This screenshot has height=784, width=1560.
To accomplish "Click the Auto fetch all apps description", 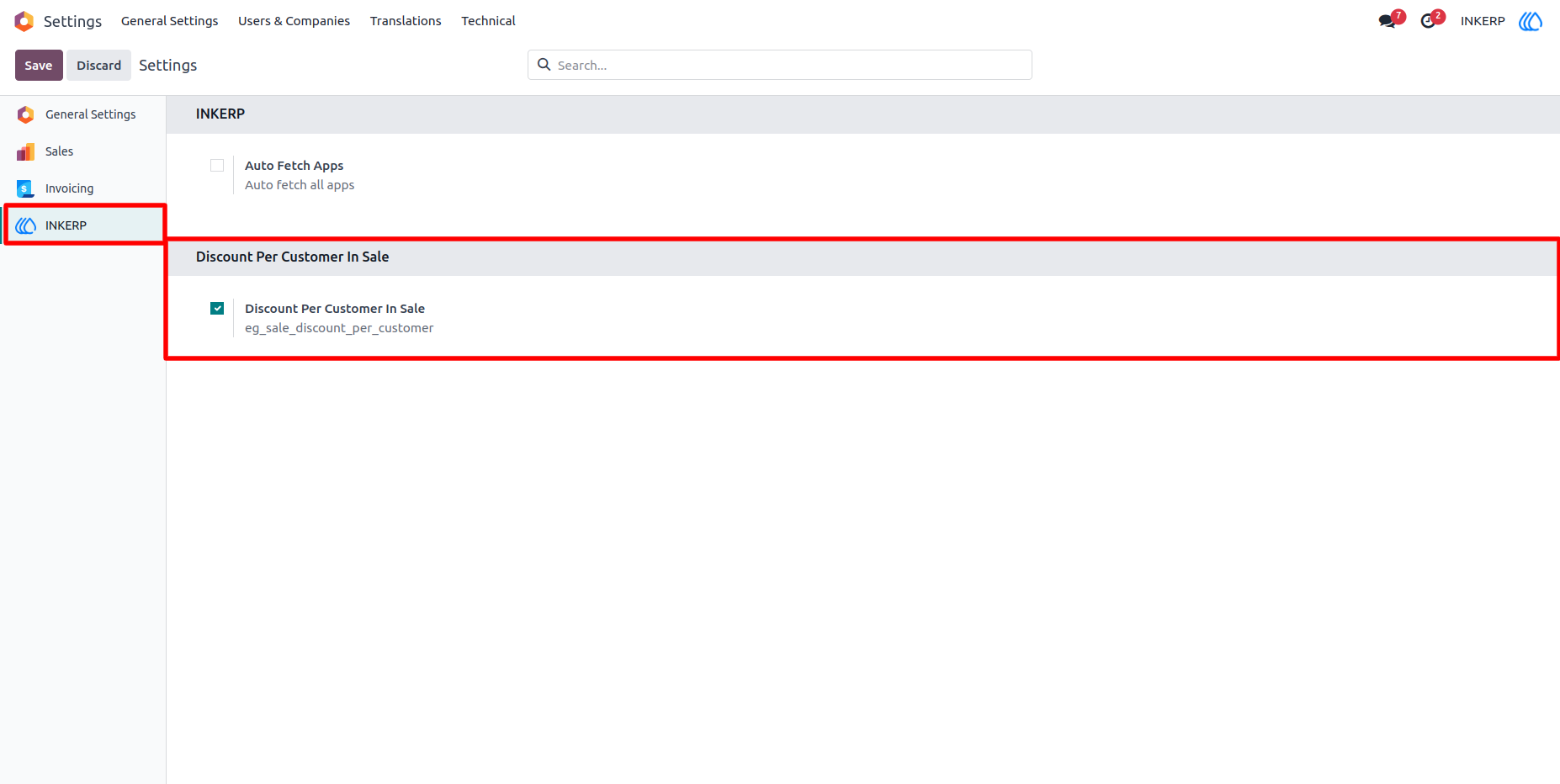I will pyautogui.click(x=300, y=185).
